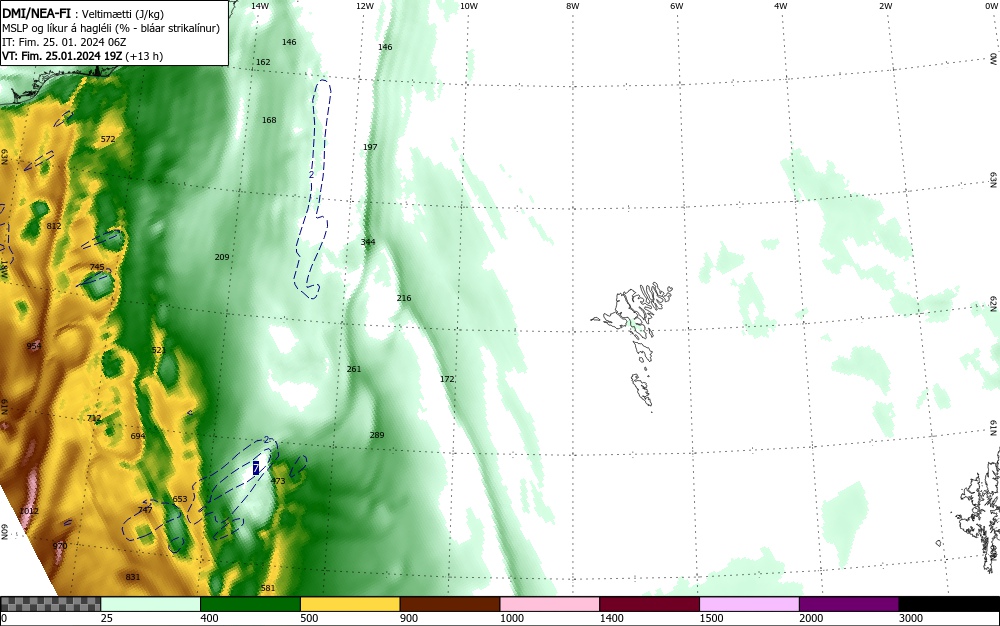Select the 745 CAPE value
Viewport: 1000px width, 626px height.
tap(97, 267)
